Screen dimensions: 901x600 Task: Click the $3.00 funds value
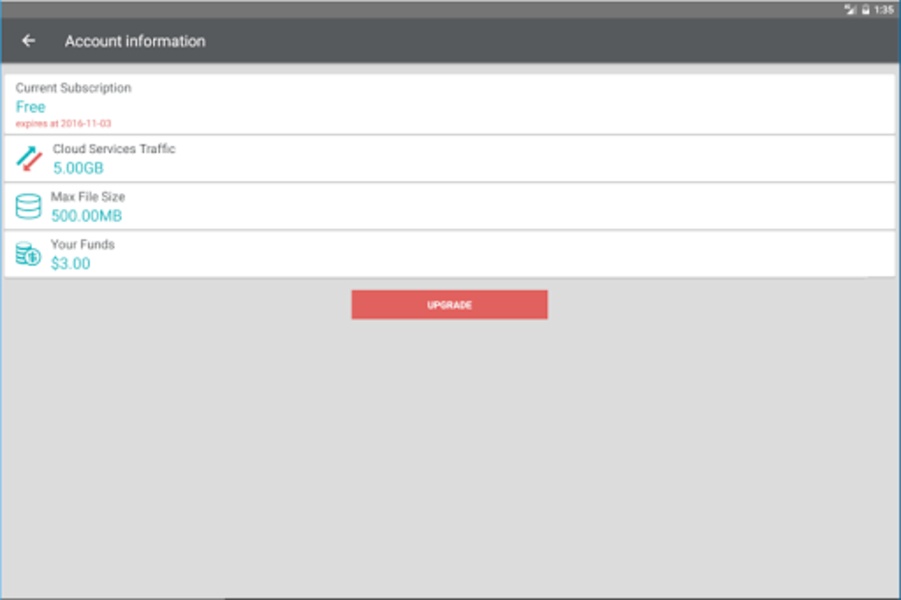(x=71, y=263)
